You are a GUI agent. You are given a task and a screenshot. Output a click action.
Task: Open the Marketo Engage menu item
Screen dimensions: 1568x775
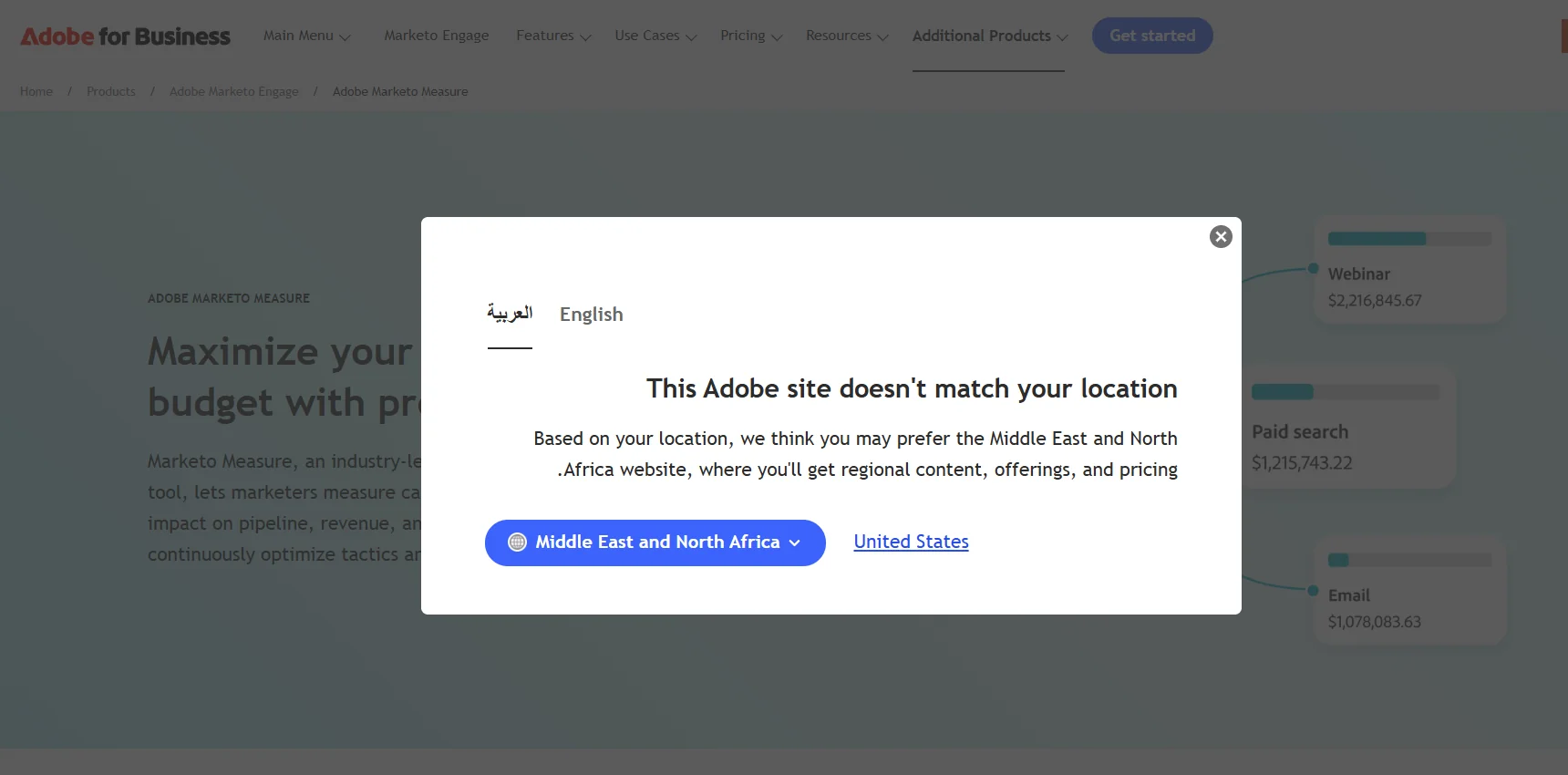437,36
